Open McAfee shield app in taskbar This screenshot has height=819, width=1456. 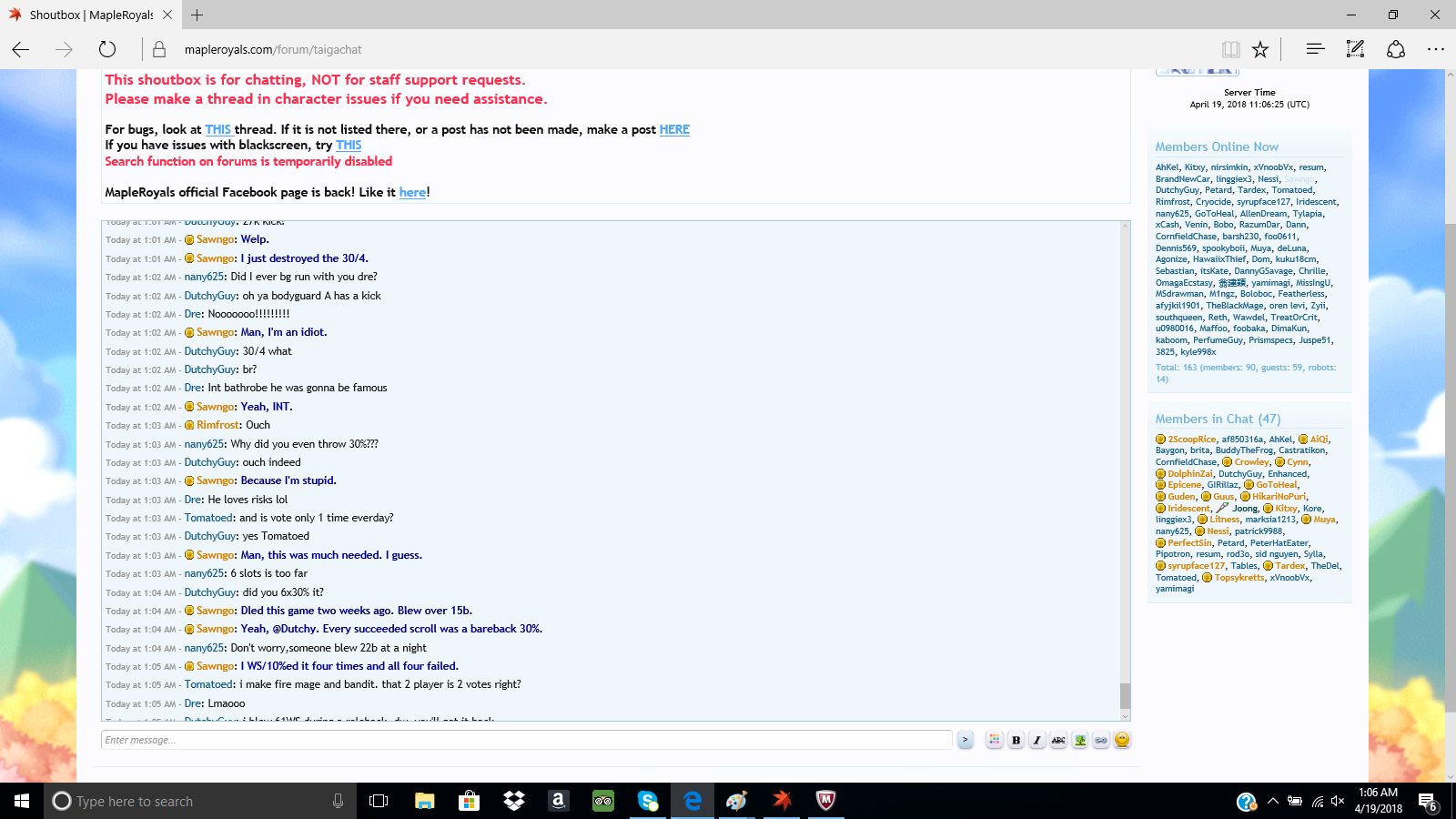(825, 801)
